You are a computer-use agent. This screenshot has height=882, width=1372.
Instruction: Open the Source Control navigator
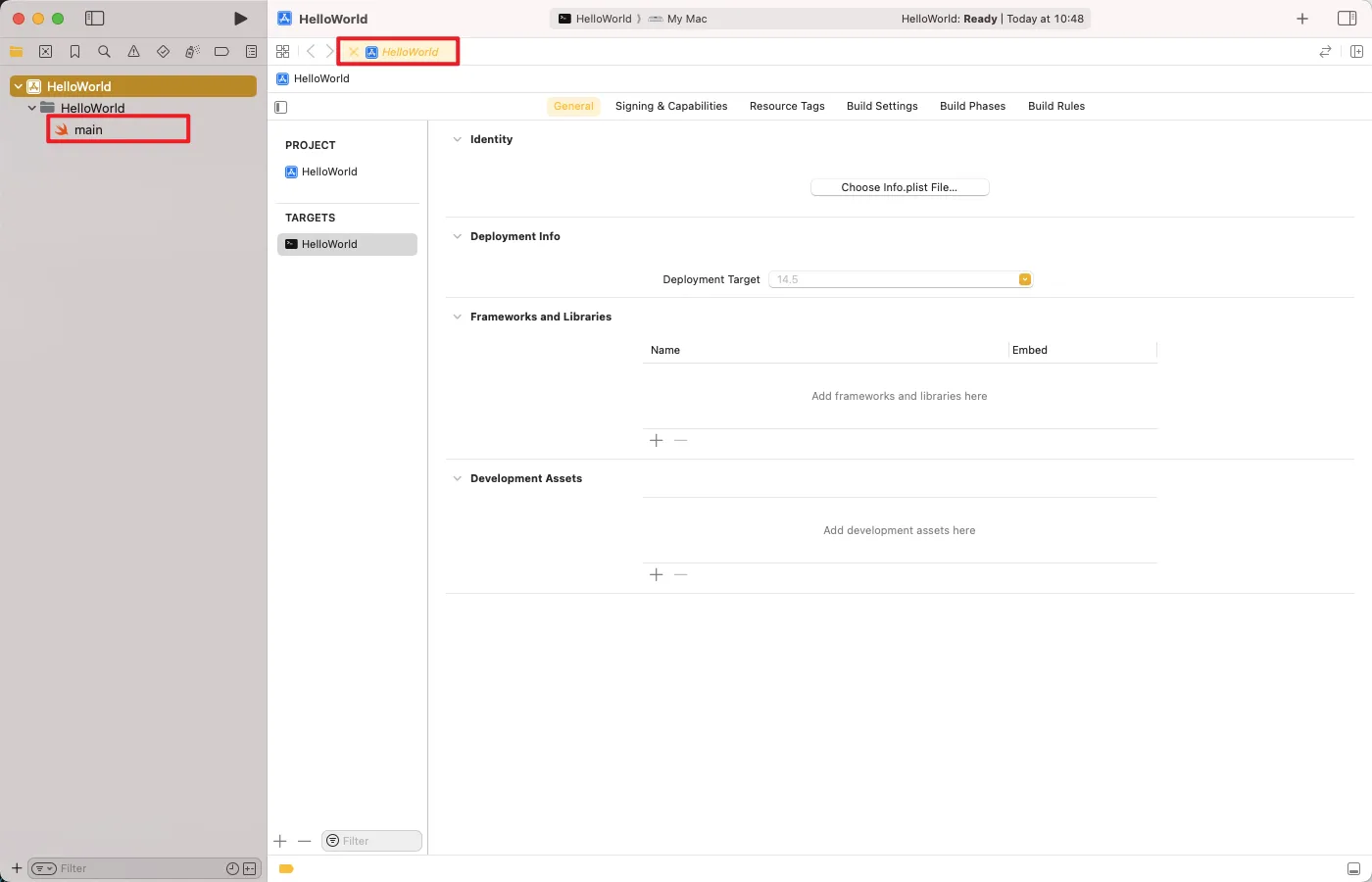coord(45,51)
